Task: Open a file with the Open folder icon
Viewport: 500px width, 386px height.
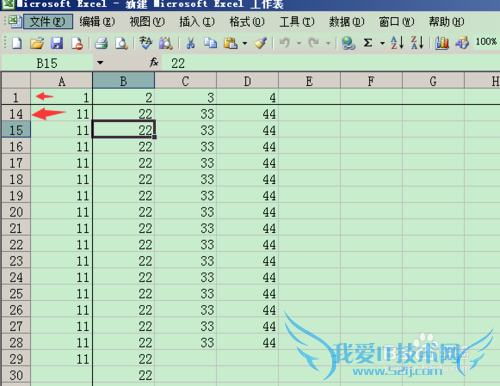Action: tap(37, 43)
